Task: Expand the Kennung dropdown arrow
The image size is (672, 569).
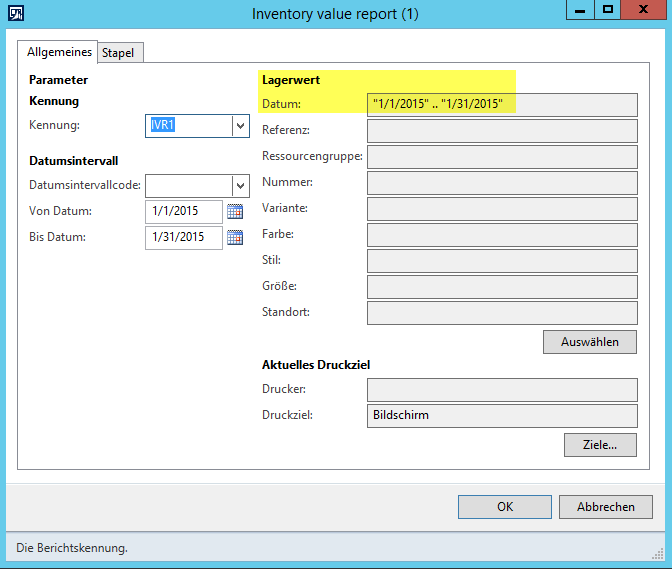Action: [240, 126]
